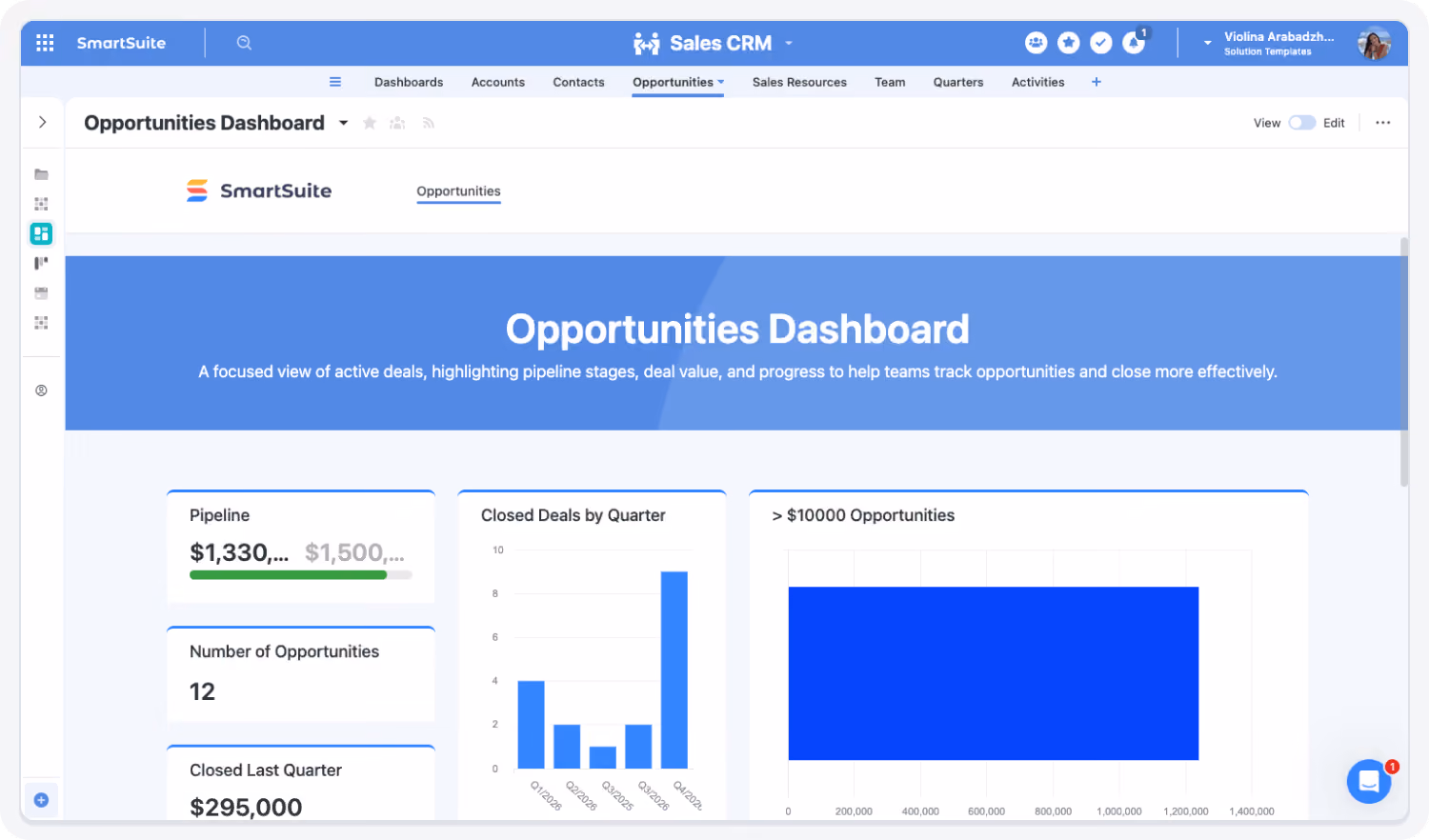This screenshot has height=840, width=1429.
Task: Expand the Sales CRM solution dropdown arrow
Action: 789,43
